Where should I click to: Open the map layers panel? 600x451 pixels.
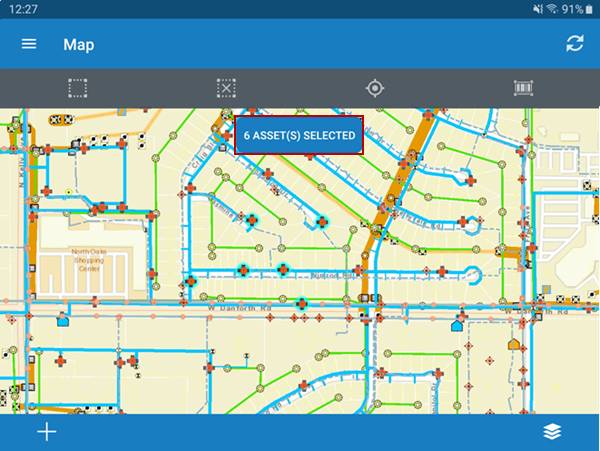(x=552, y=431)
